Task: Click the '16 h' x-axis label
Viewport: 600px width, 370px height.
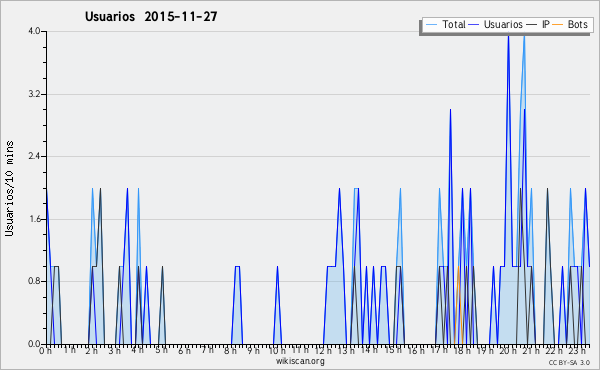Action: (x=416, y=350)
